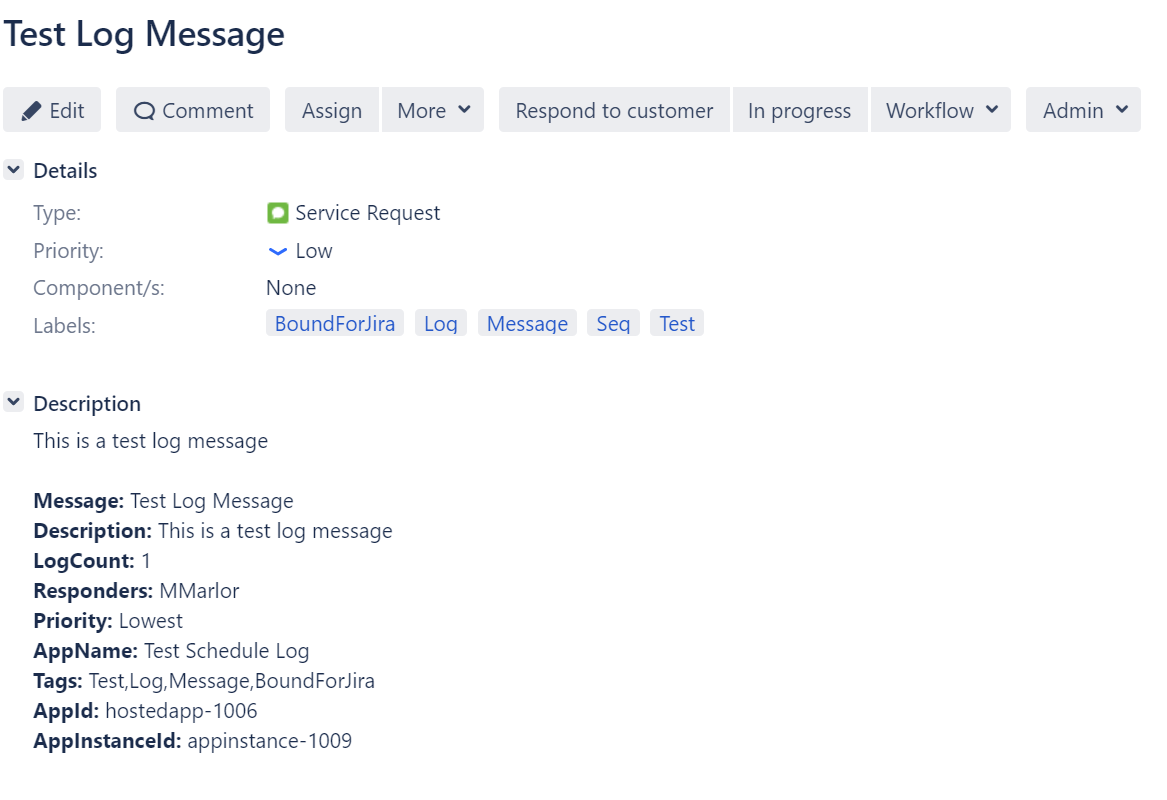Screen dimensions: 1167x800
Task: Open the Admin dropdown menu
Action: pos(1082,110)
